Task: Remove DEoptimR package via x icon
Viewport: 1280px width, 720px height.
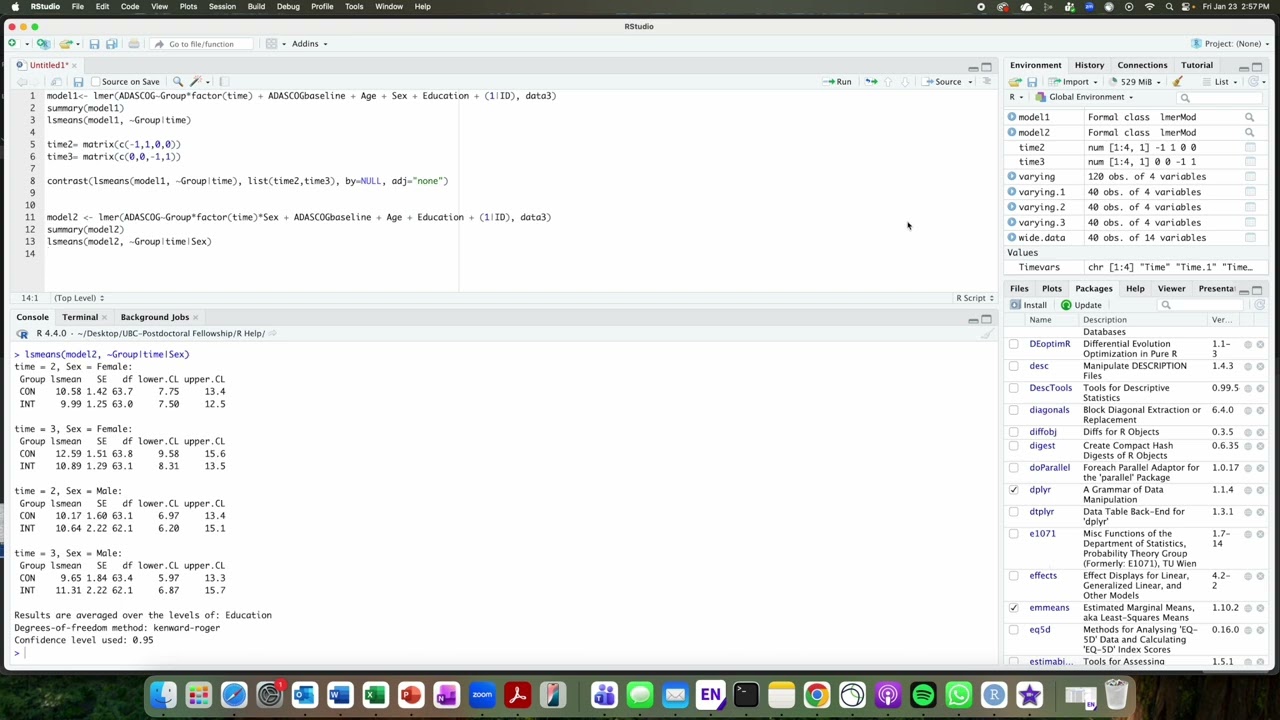Action: [x=1260, y=345]
